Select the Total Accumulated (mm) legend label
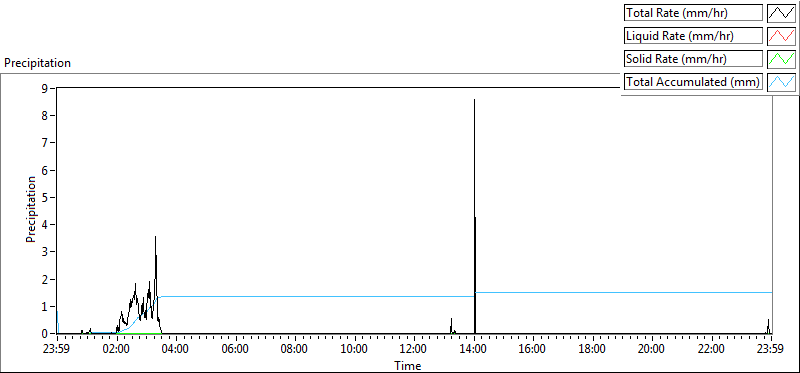This screenshot has width=800, height=373. pyautogui.click(x=693, y=82)
